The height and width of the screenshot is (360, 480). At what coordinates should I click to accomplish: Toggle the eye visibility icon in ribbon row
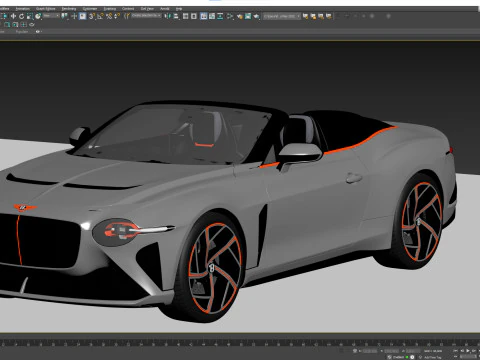37,32
